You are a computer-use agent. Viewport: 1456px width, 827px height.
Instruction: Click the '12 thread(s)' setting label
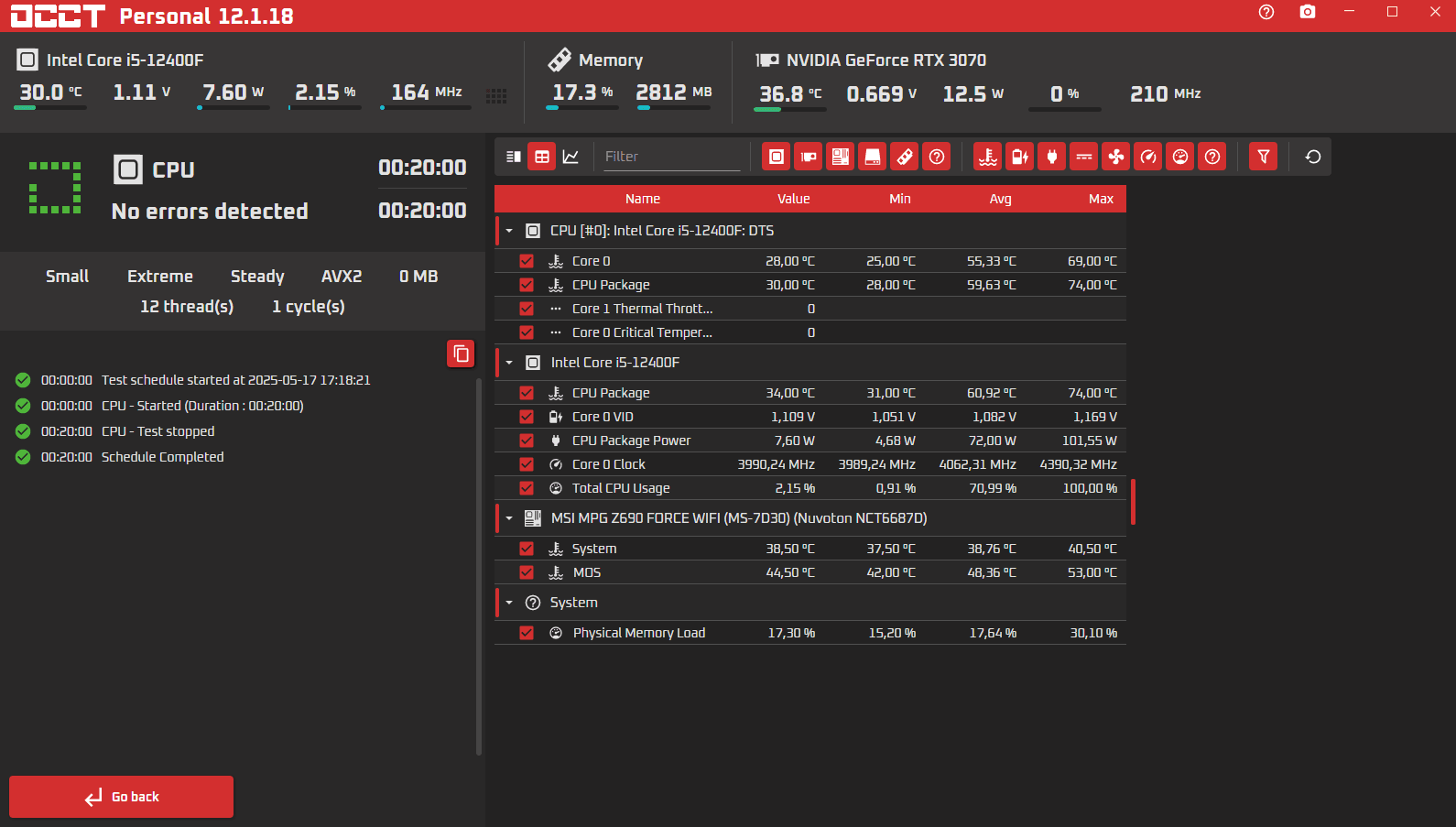pos(187,307)
